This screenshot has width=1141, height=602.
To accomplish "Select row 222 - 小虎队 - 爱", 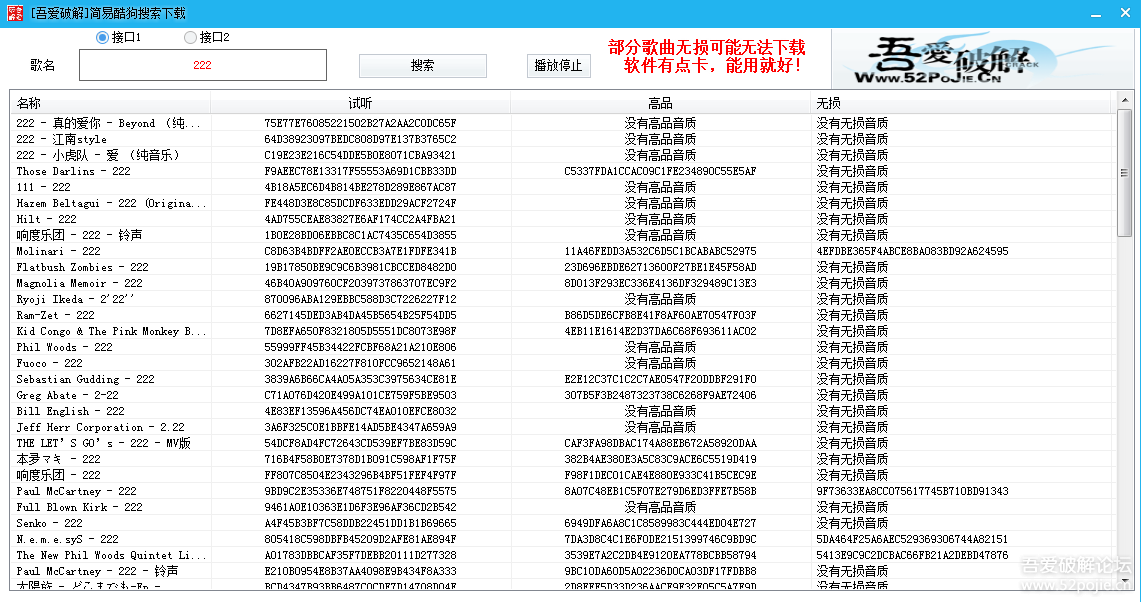I will (560, 155).
